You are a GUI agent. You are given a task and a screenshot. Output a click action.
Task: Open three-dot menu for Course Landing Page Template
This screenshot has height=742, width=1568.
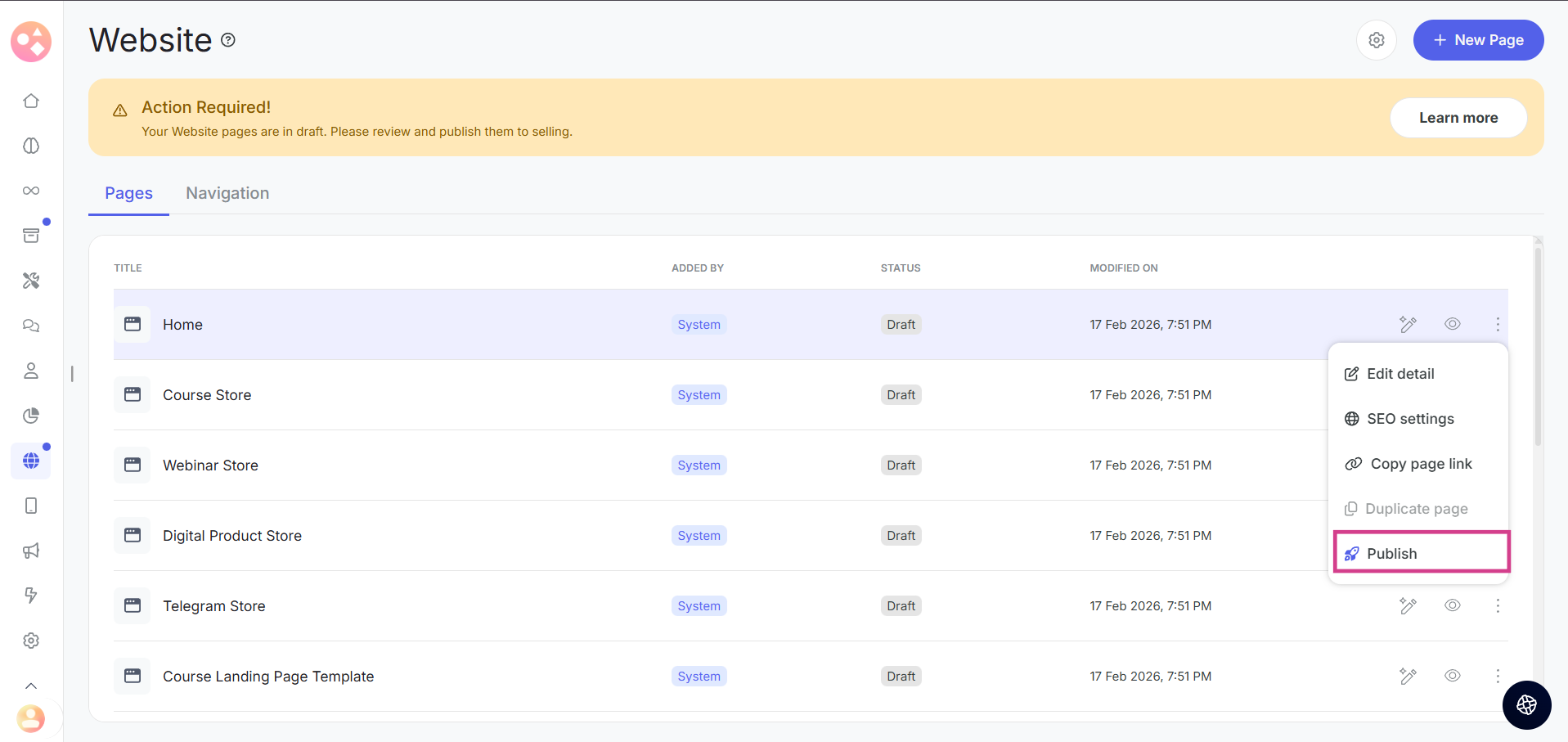[1498, 676]
